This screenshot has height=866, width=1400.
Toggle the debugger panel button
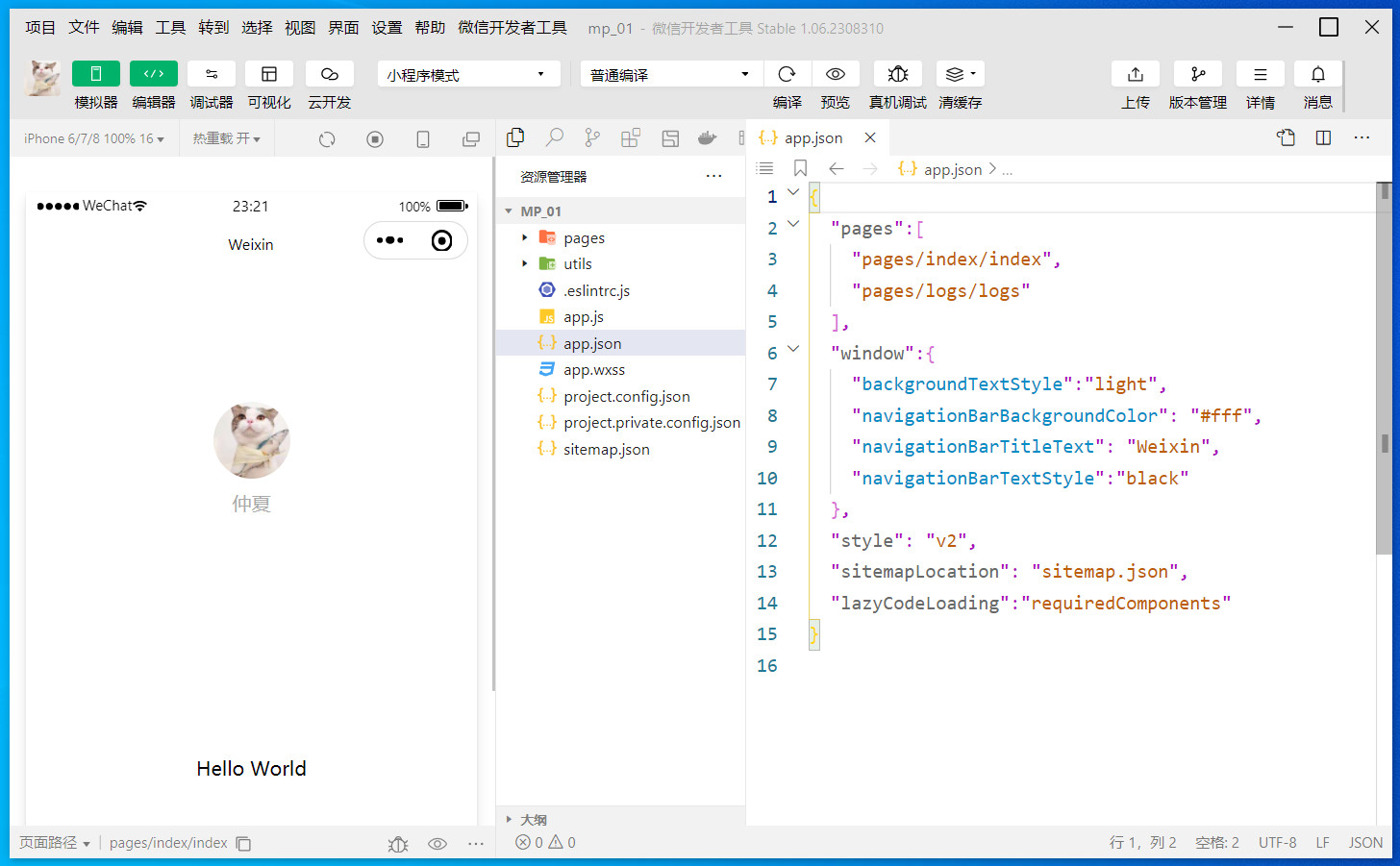[x=212, y=74]
